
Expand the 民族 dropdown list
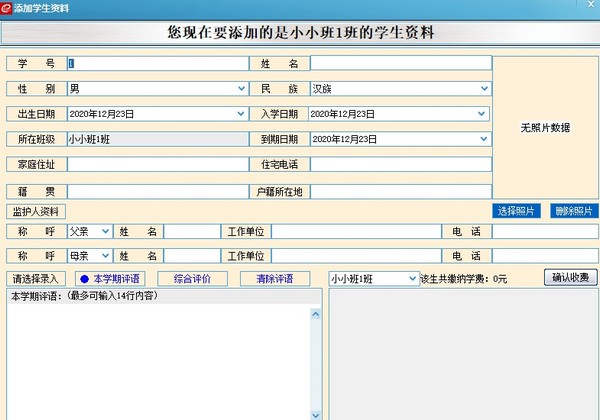click(485, 89)
